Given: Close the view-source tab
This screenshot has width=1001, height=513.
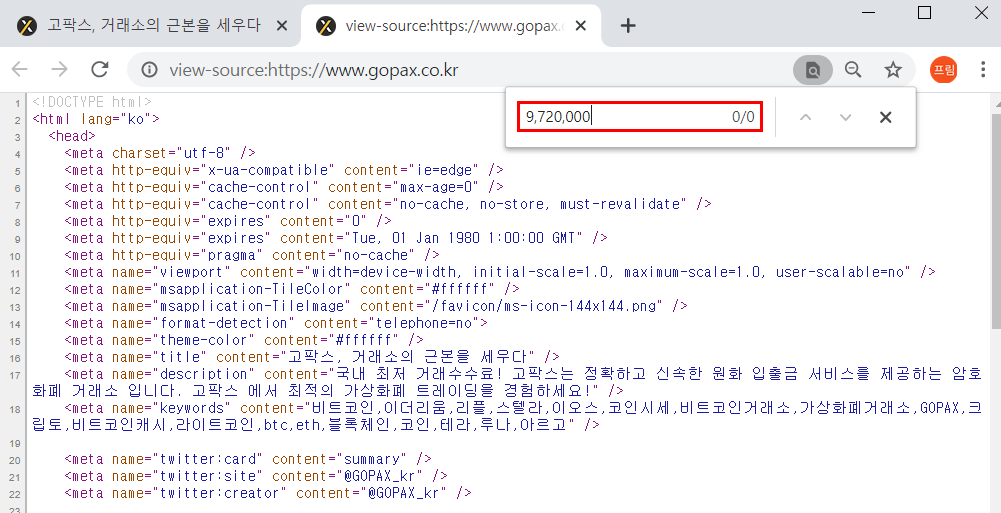Looking at the screenshot, I should click(580, 26).
